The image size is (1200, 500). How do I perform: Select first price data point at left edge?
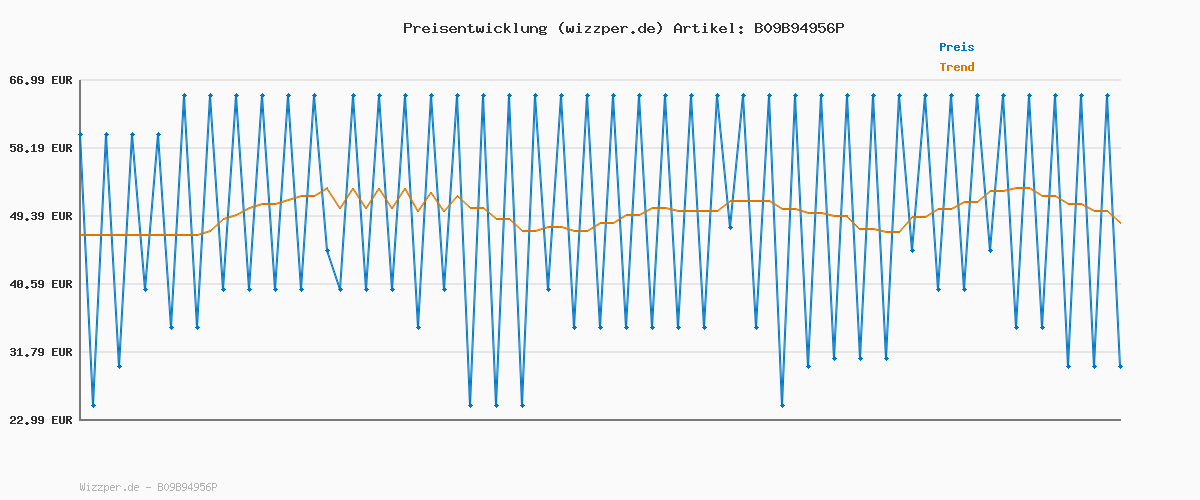click(80, 134)
